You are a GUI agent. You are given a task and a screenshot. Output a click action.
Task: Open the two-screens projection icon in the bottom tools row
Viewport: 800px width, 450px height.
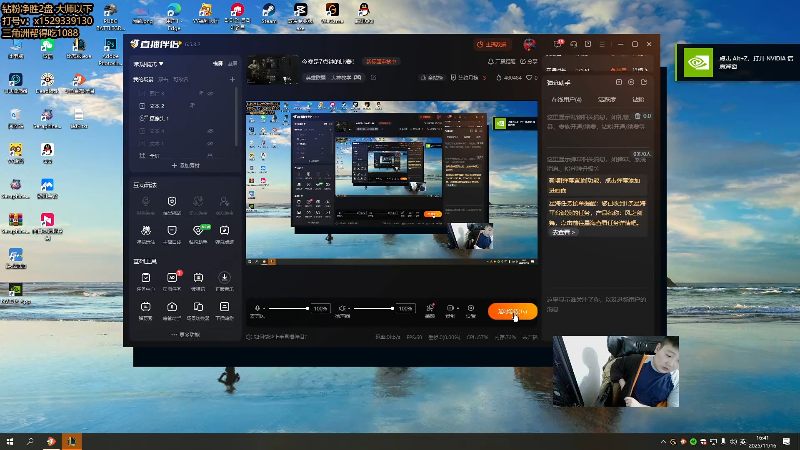198,307
